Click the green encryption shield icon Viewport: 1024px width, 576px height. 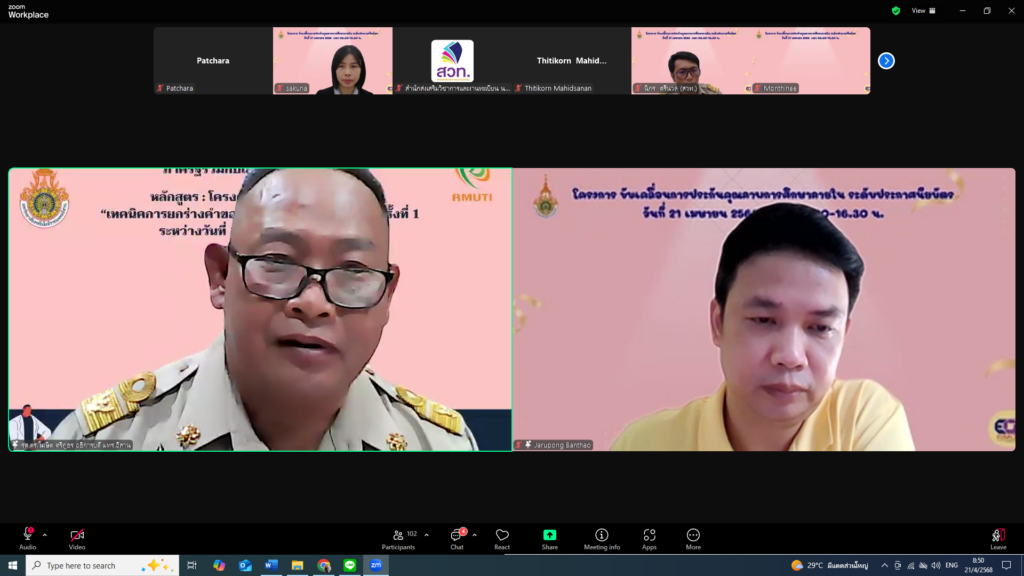pos(896,11)
